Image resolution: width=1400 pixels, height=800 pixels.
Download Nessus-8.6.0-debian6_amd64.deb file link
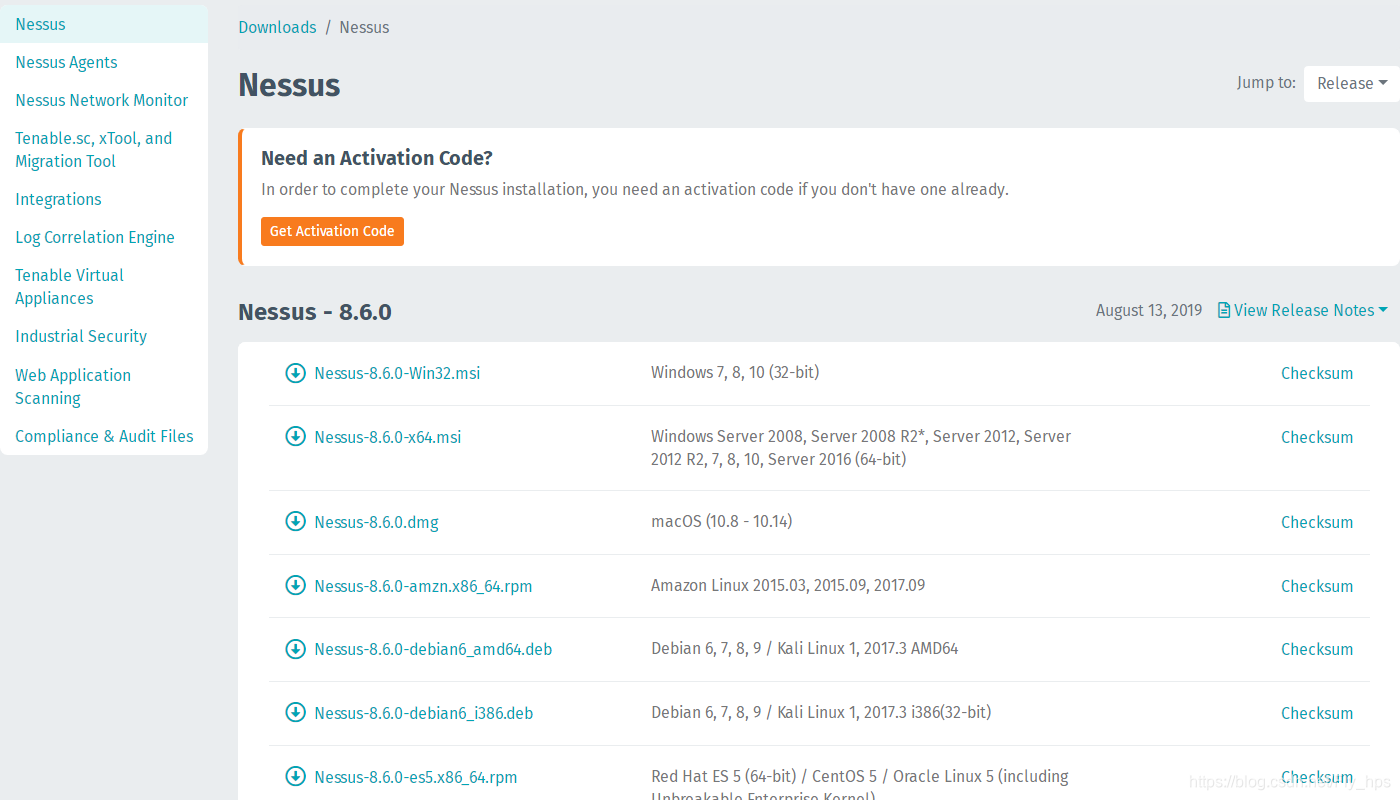click(433, 649)
